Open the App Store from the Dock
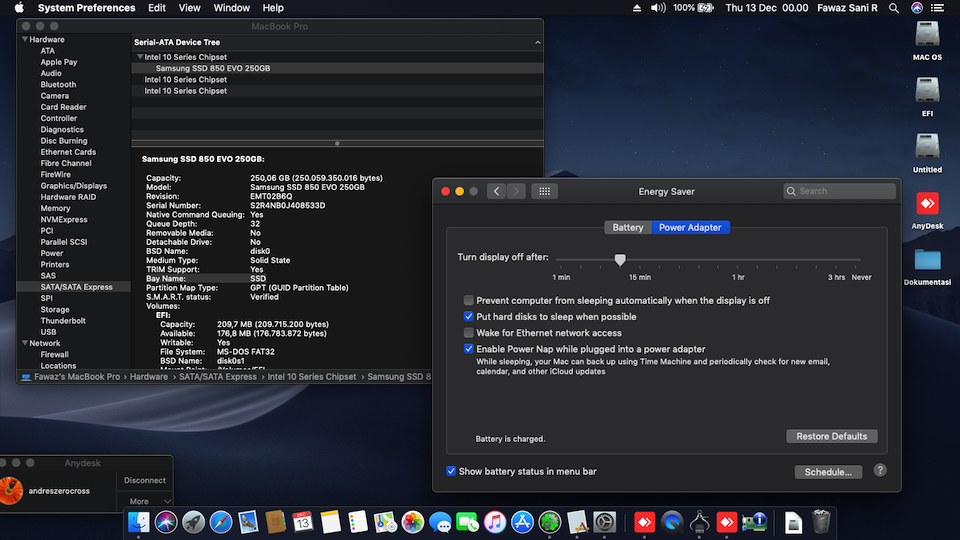Image resolution: width=960 pixels, height=540 pixels. coord(522,521)
